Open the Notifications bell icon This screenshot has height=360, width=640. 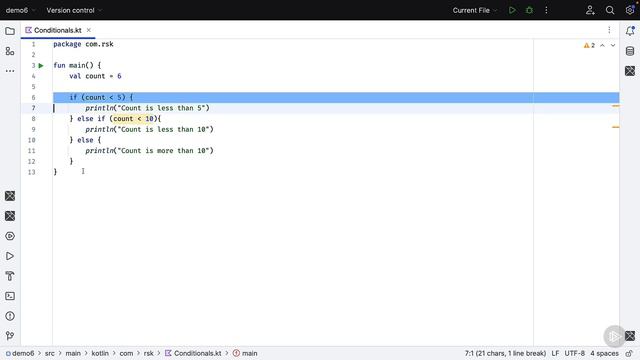point(630,31)
